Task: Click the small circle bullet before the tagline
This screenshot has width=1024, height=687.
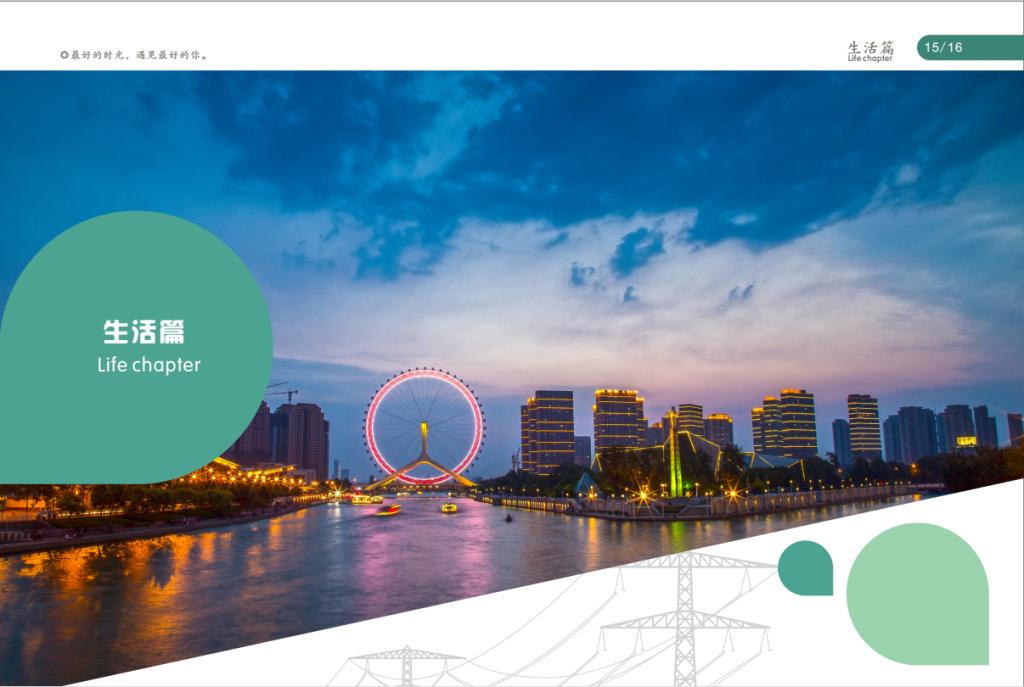Action: click(64, 55)
